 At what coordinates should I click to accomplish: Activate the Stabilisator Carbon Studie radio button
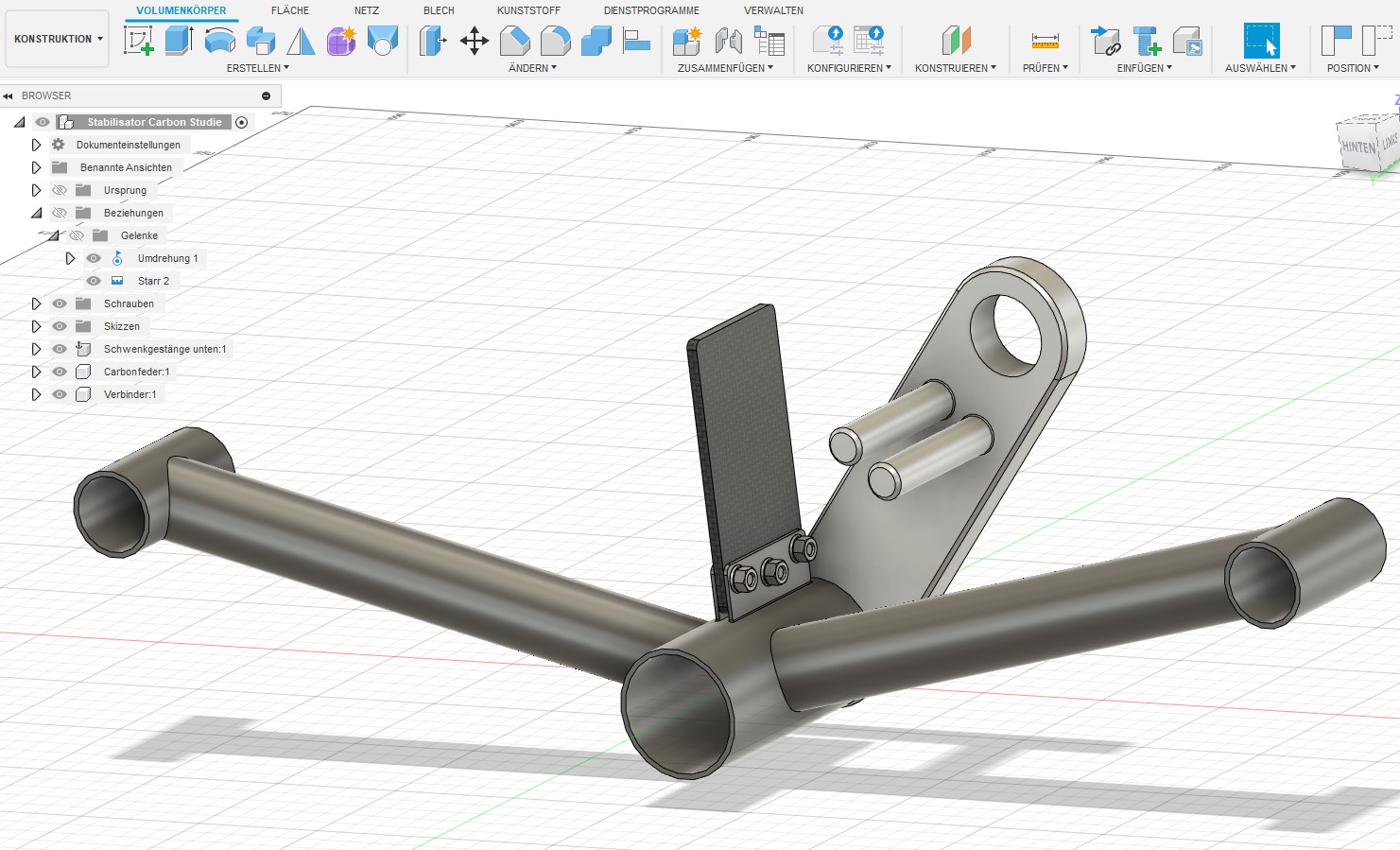(242, 122)
